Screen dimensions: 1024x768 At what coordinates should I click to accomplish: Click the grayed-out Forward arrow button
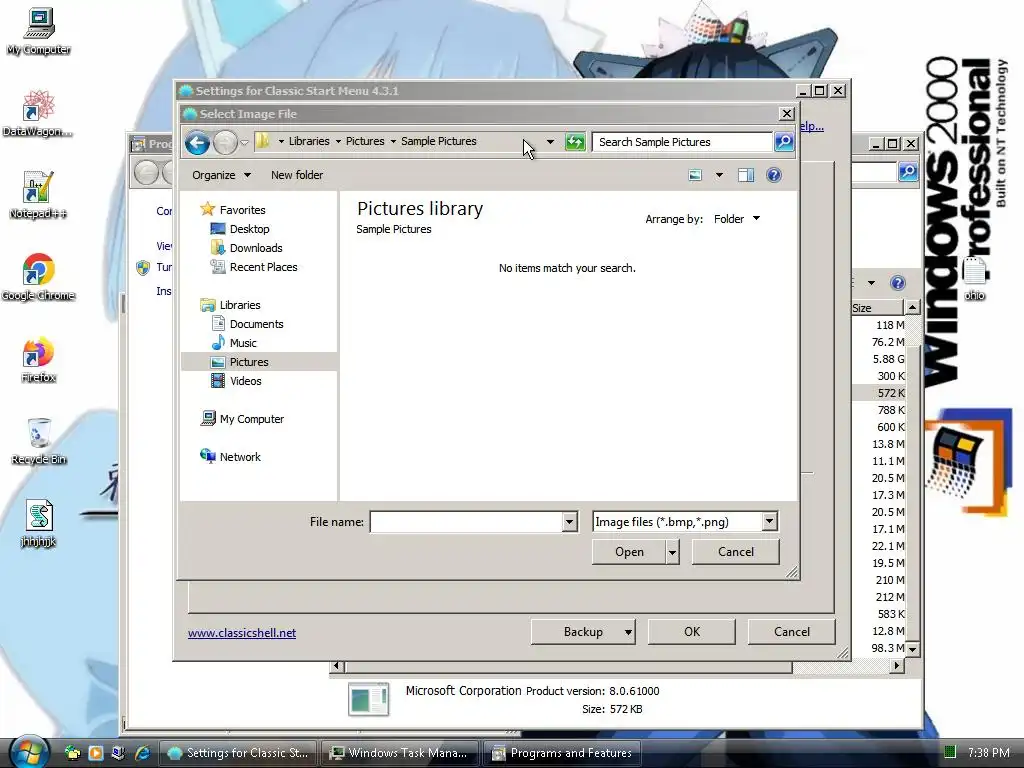225,142
